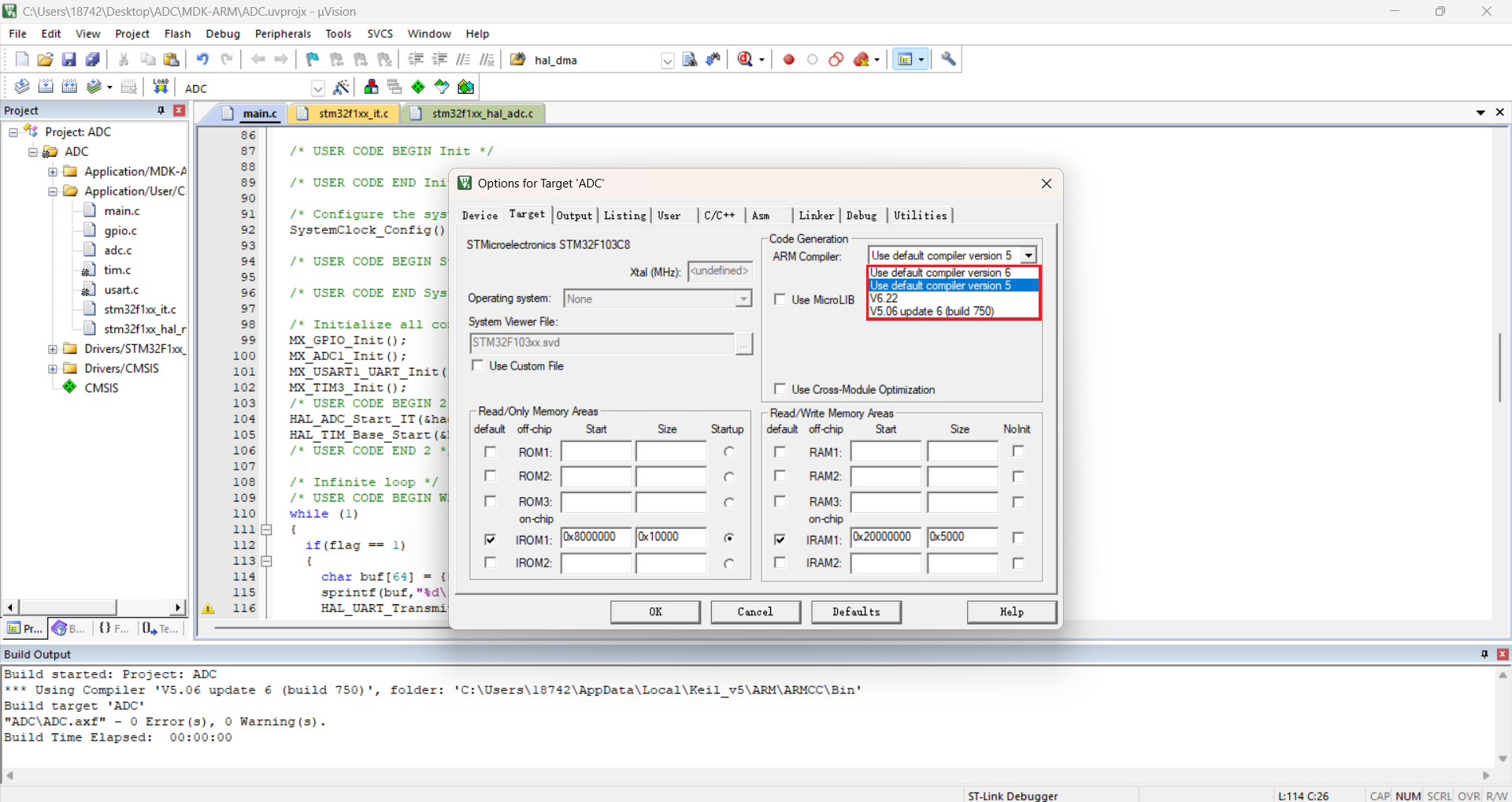Open the ADC target selector dropdown

(317, 88)
